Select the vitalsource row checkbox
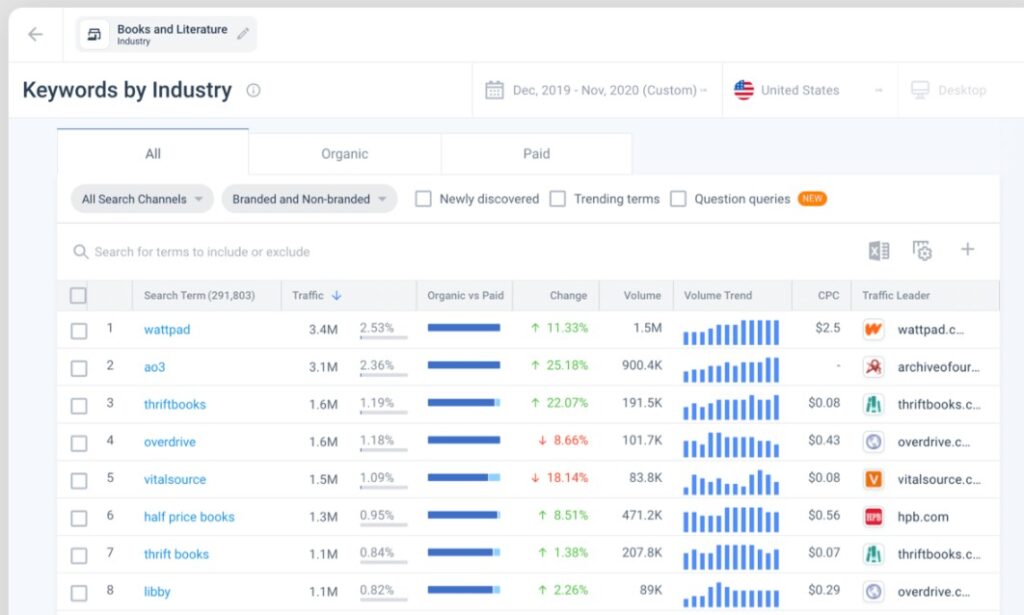Image resolution: width=1024 pixels, height=615 pixels. point(79,481)
